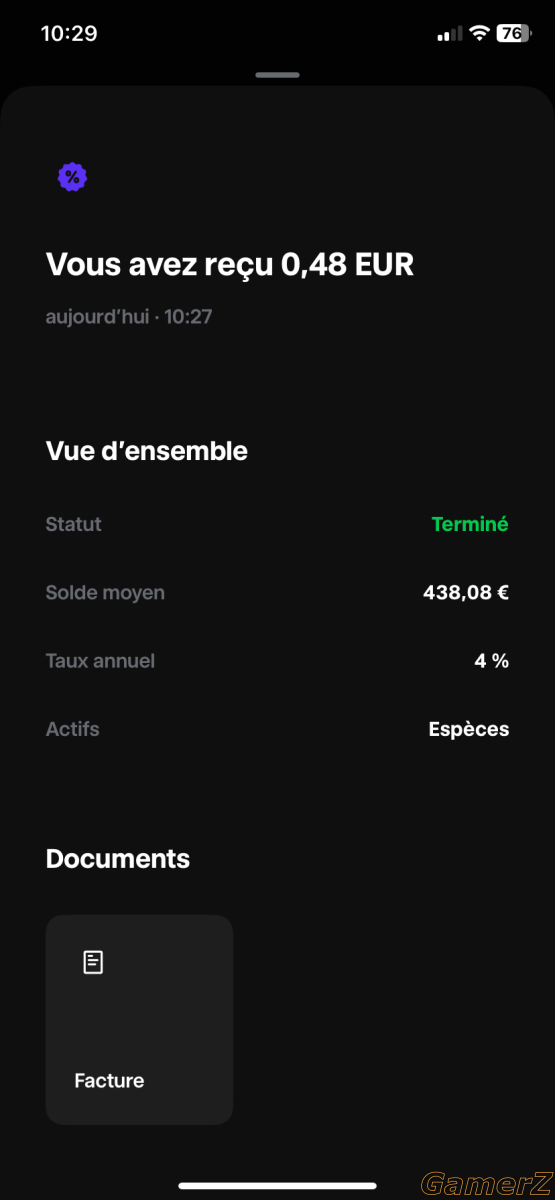The height and width of the screenshot is (1200, 555).
Task: Tap the Taux annuel row label
Action: click(x=100, y=661)
